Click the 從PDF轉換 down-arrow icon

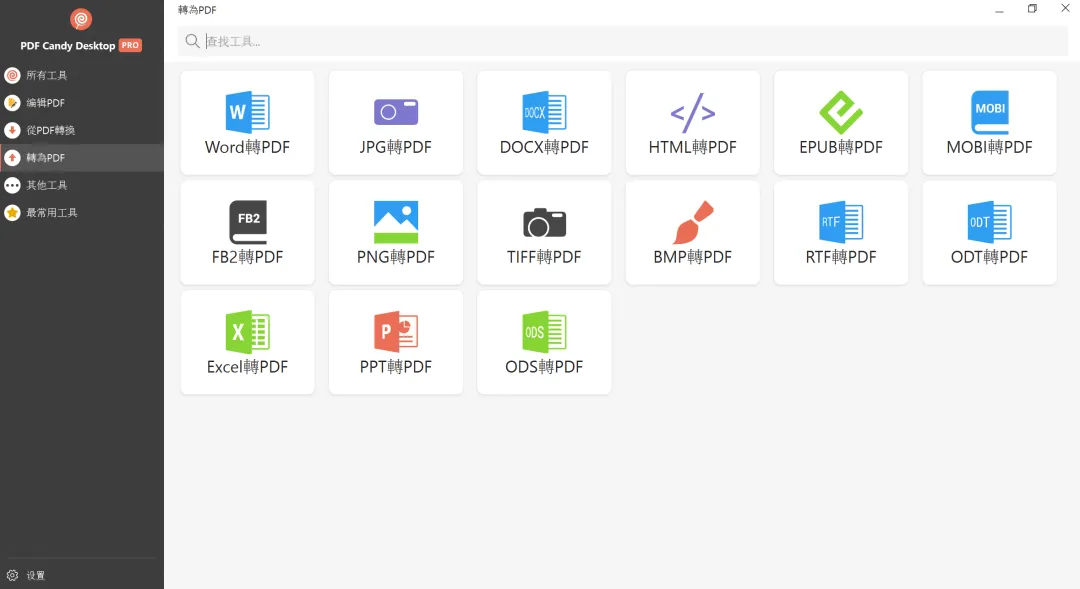(x=12, y=130)
